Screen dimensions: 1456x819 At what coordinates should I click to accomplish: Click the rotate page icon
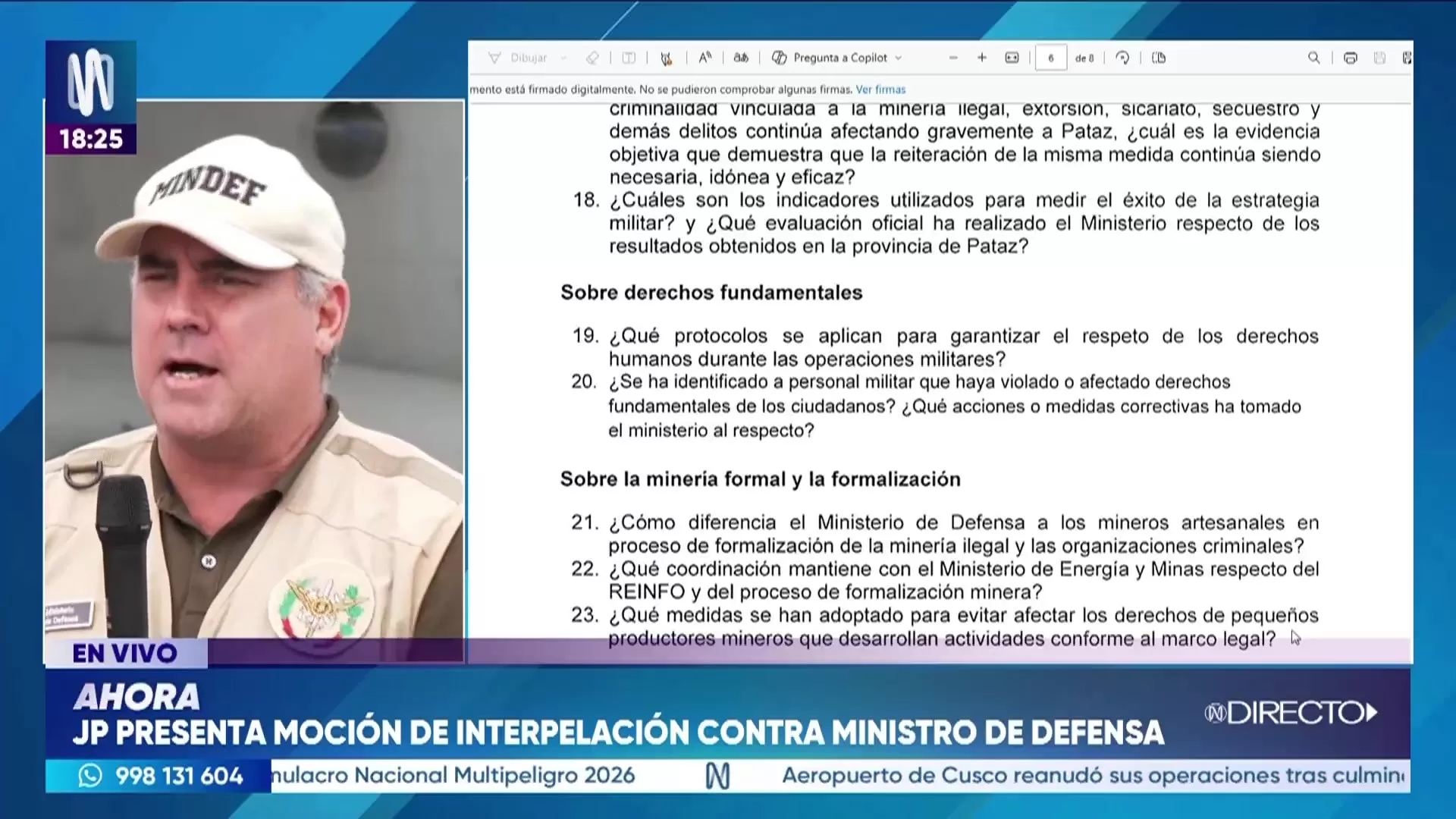(x=1122, y=58)
